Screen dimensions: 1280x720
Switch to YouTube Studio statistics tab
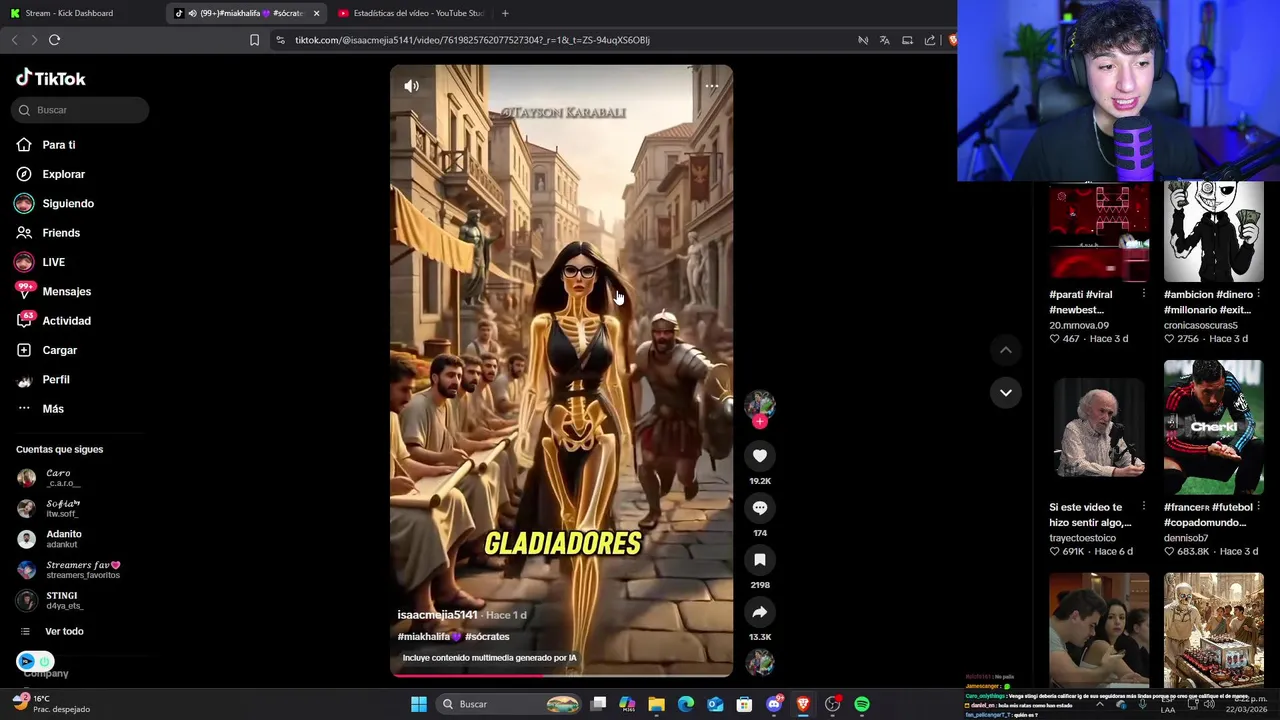pos(410,13)
